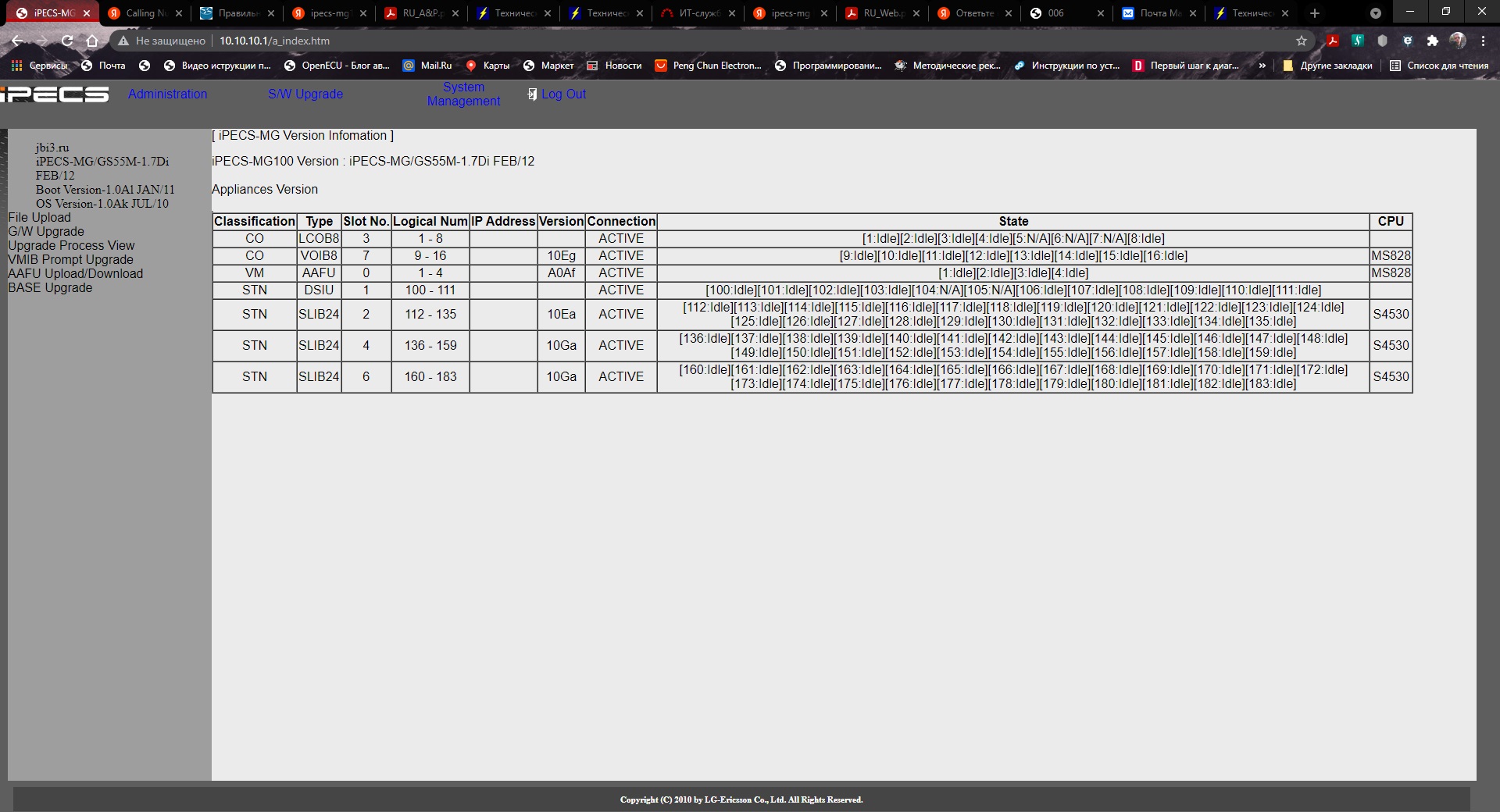Viewport: 1500px width, 812px height.
Task: Select AAFU Upload/Download in the sidebar
Action: [x=75, y=273]
